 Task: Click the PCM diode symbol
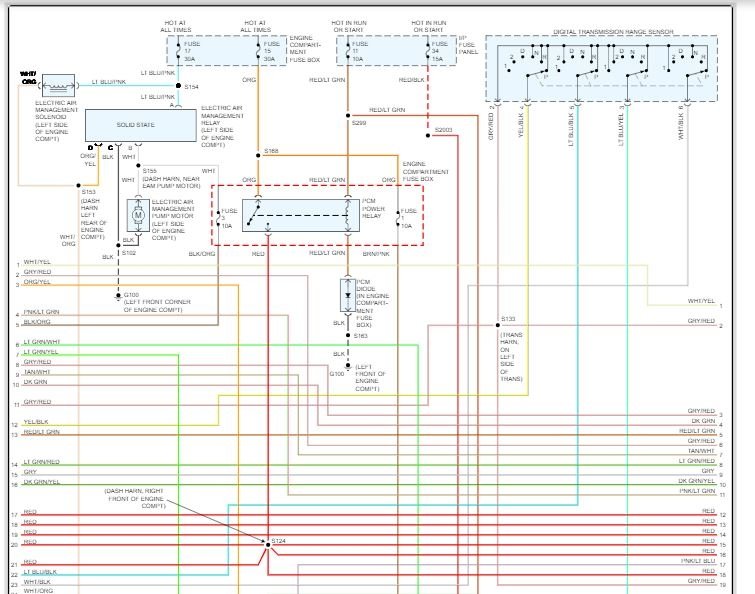348,295
